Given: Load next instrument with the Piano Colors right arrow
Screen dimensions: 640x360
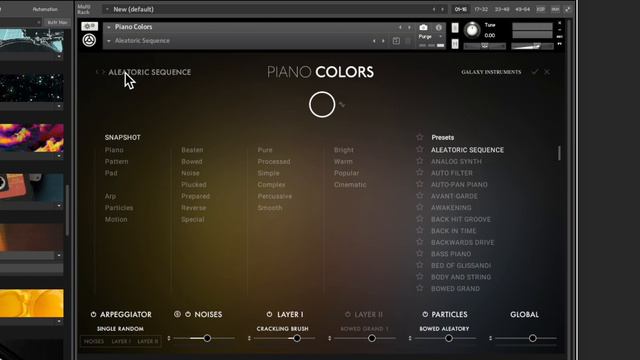Looking at the screenshot, I should tap(409, 27).
